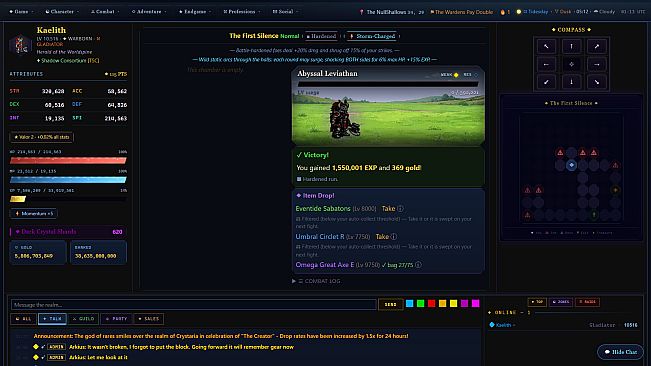Switch chat to the Party tab
This screenshot has height=366, width=651.
[116, 319]
